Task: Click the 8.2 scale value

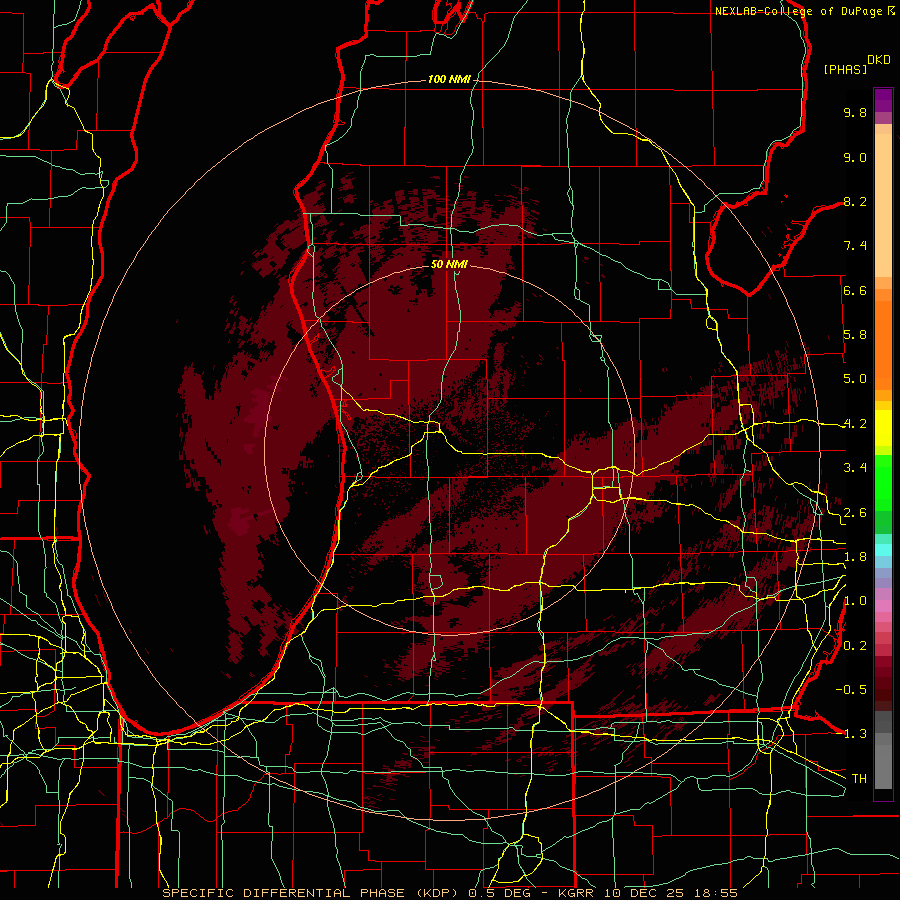Action: [855, 201]
